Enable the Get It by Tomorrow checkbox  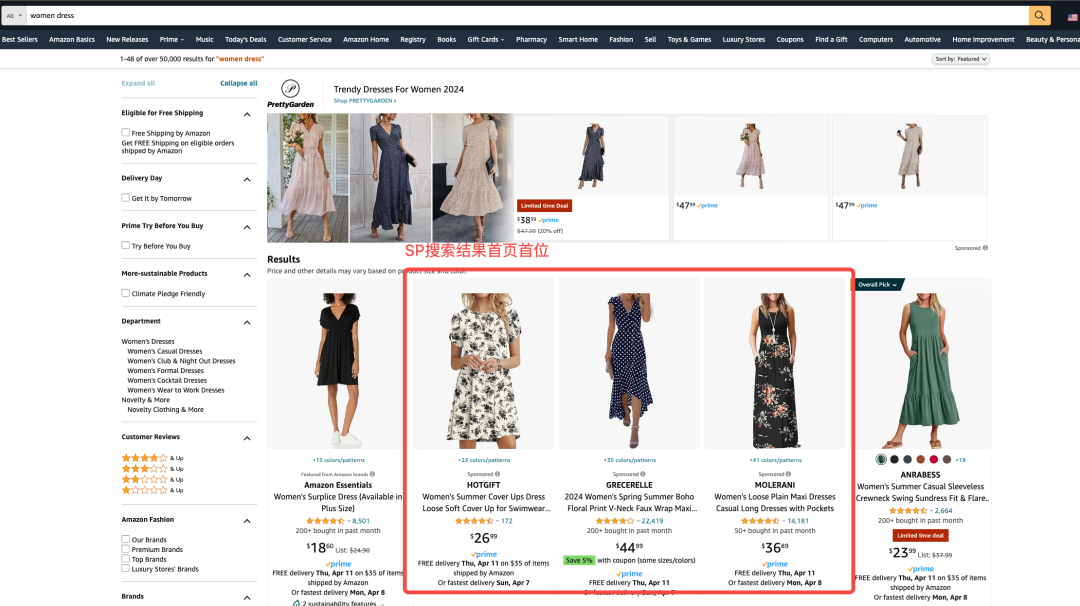pyautogui.click(x=126, y=198)
